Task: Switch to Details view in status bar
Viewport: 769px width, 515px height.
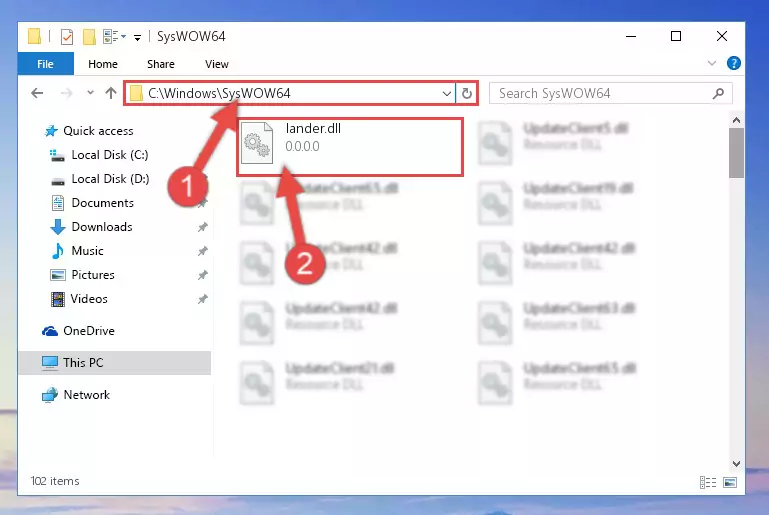Action: 708,483
